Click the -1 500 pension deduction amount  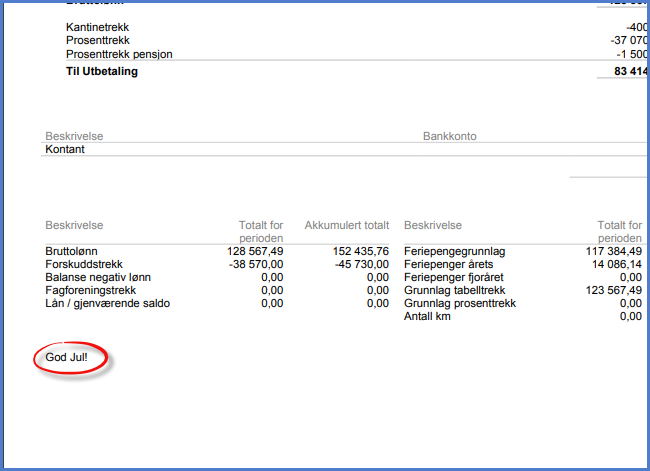pyautogui.click(x=631, y=54)
